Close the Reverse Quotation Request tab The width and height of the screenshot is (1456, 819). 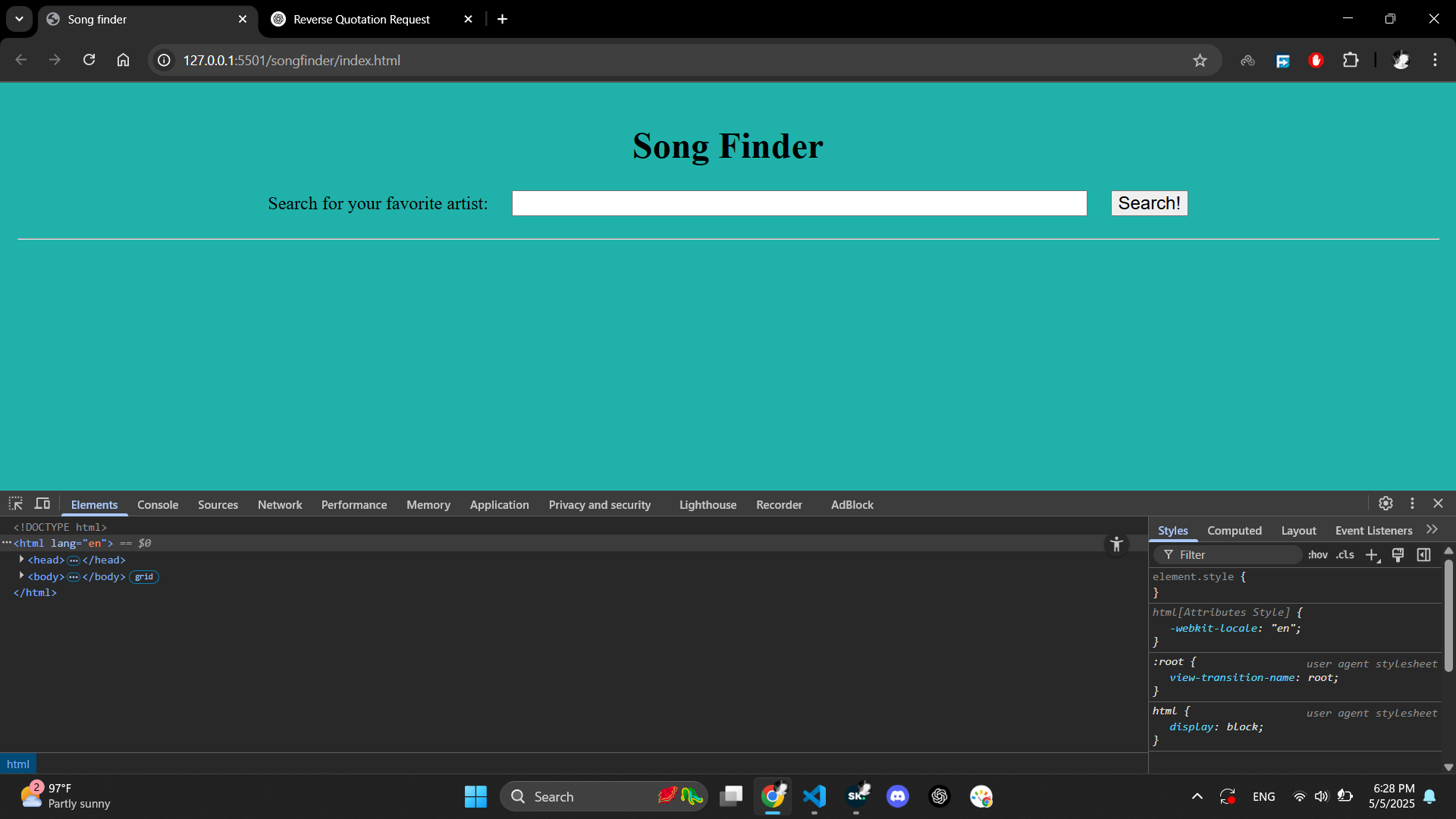tap(468, 19)
